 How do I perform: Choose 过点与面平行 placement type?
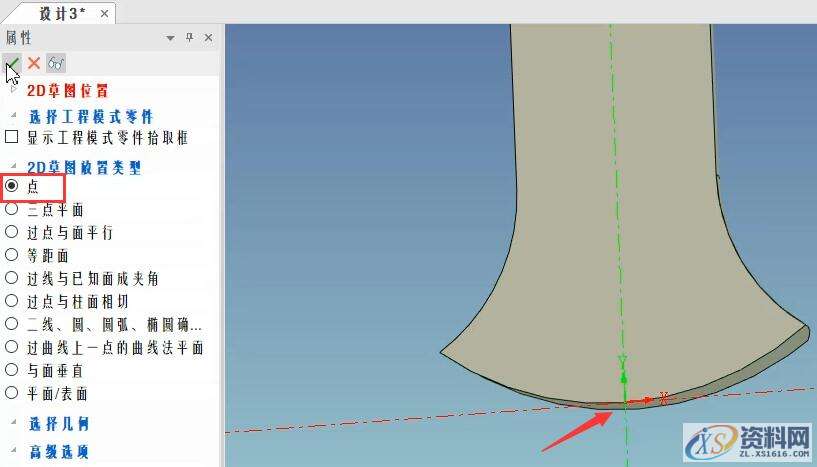pyautogui.click(x=12, y=232)
